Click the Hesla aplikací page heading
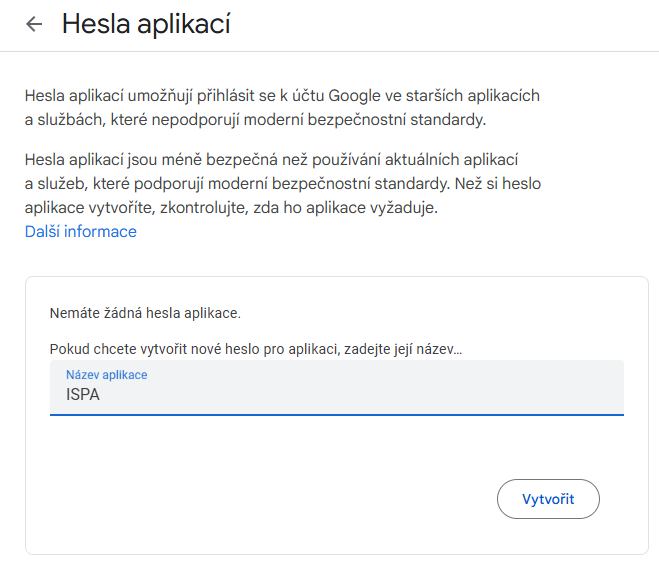The image size is (659, 563). click(x=146, y=24)
